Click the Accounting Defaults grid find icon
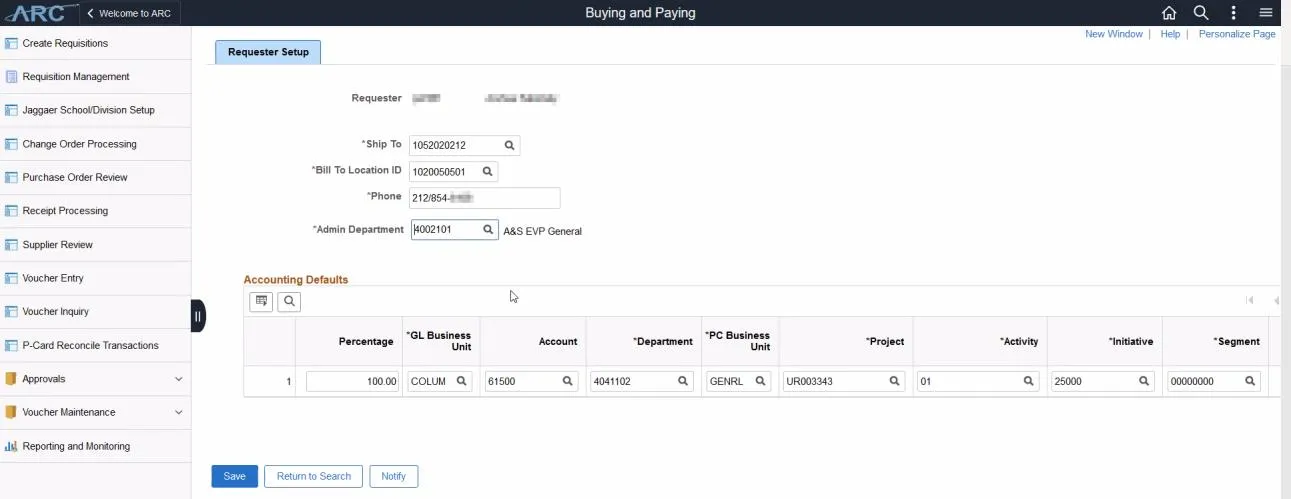 pyautogui.click(x=289, y=301)
